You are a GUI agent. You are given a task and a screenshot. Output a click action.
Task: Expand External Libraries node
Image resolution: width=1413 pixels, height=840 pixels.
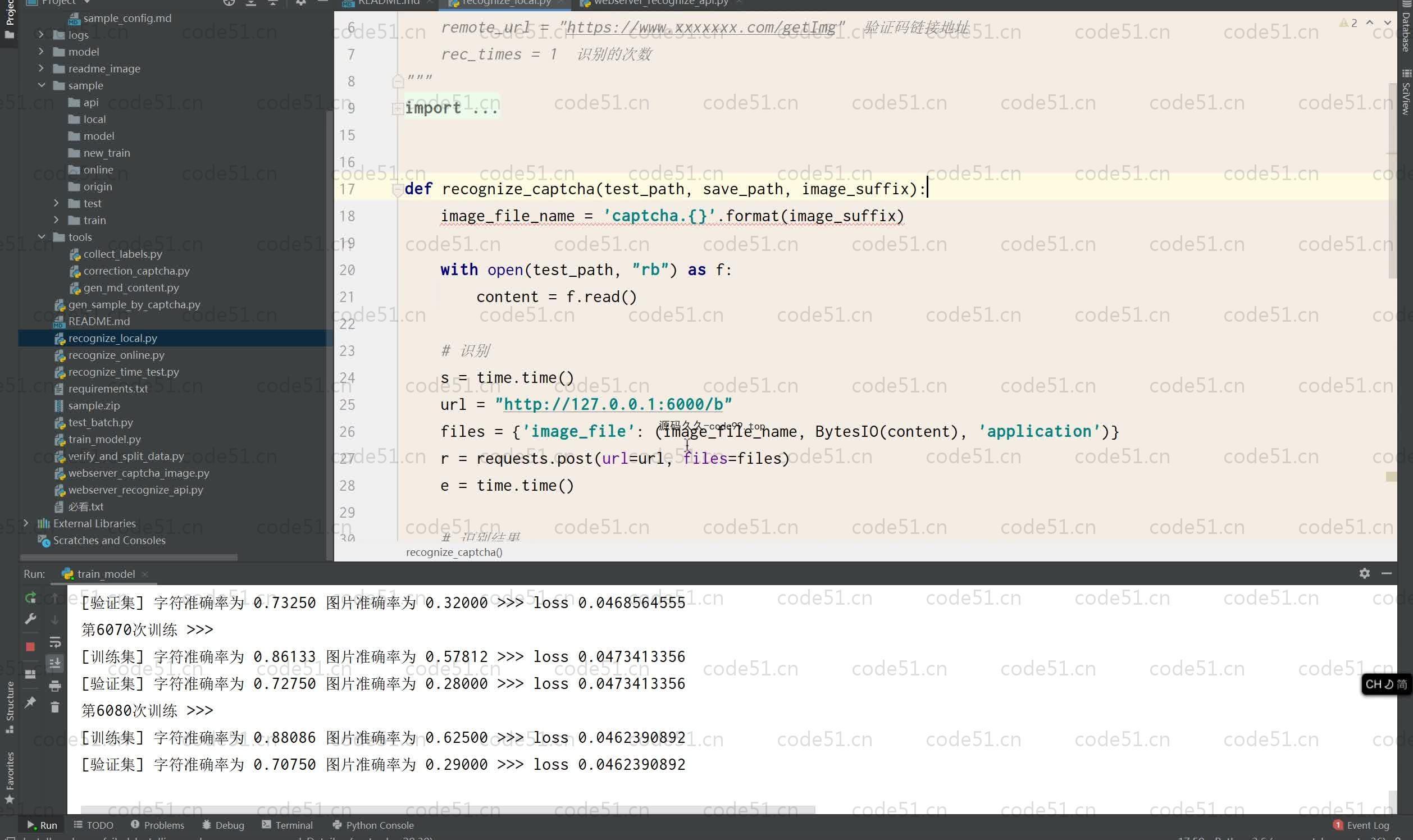pyautogui.click(x=26, y=523)
